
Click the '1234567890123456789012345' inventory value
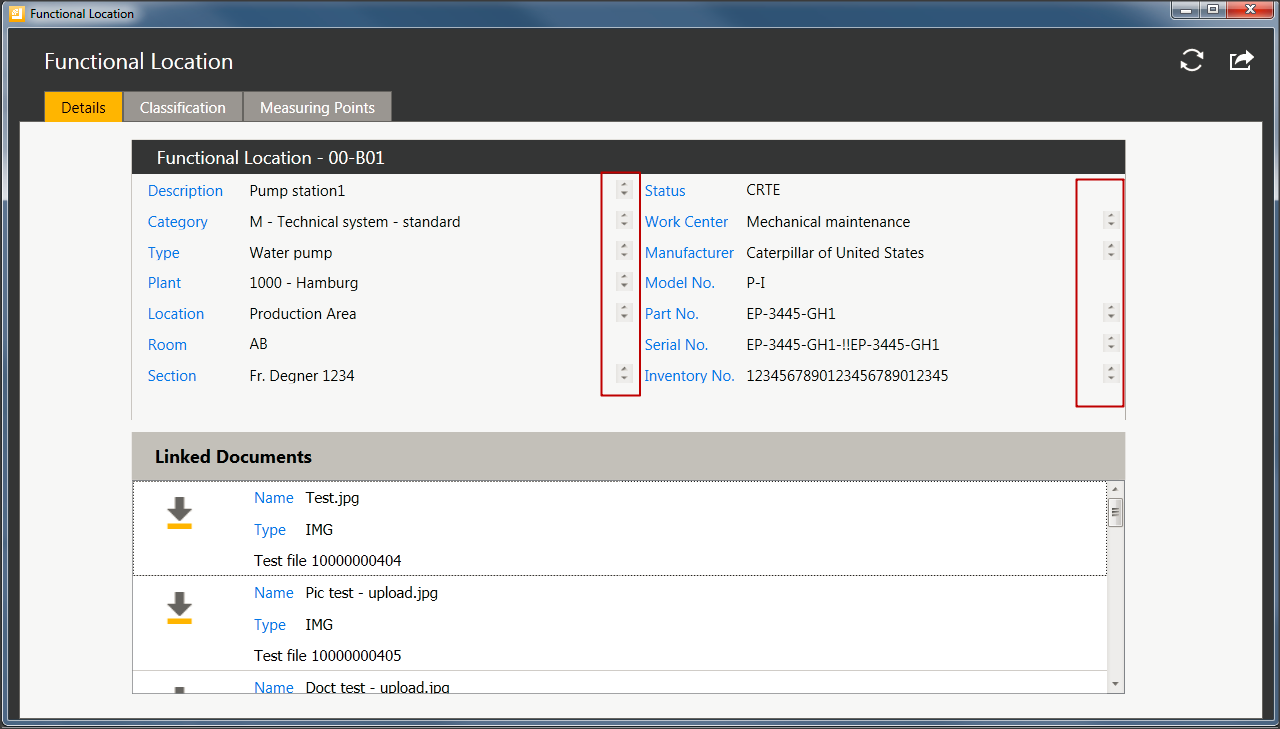[848, 376]
